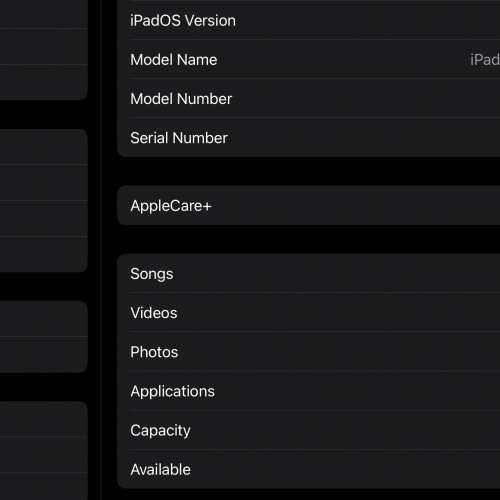Image resolution: width=500 pixels, height=500 pixels.
Task: Tap the Applications count row
Action: coord(309,391)
